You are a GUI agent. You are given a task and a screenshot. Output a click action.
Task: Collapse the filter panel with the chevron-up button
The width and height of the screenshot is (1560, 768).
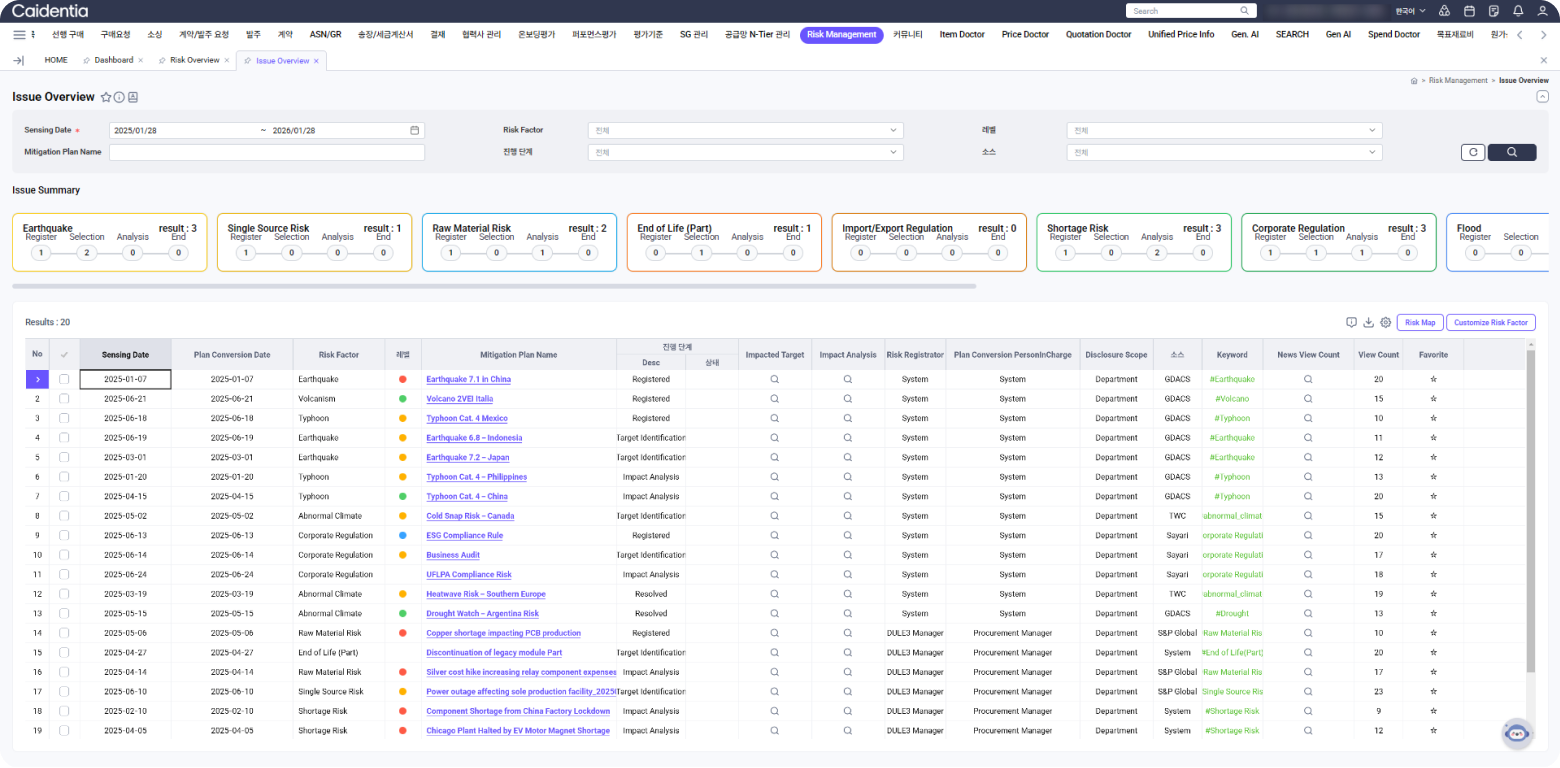[x=1541, y=96]
